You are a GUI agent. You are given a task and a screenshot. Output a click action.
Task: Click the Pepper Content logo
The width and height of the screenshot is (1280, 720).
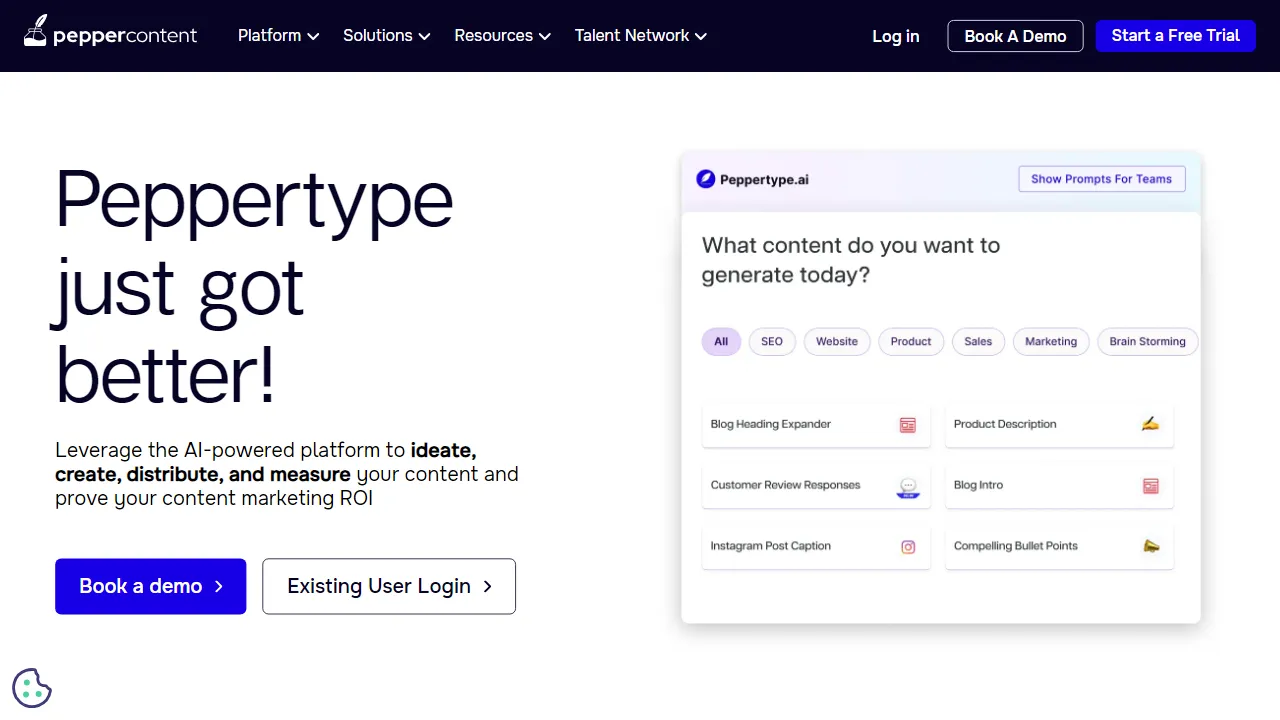(x=111, y=33)
